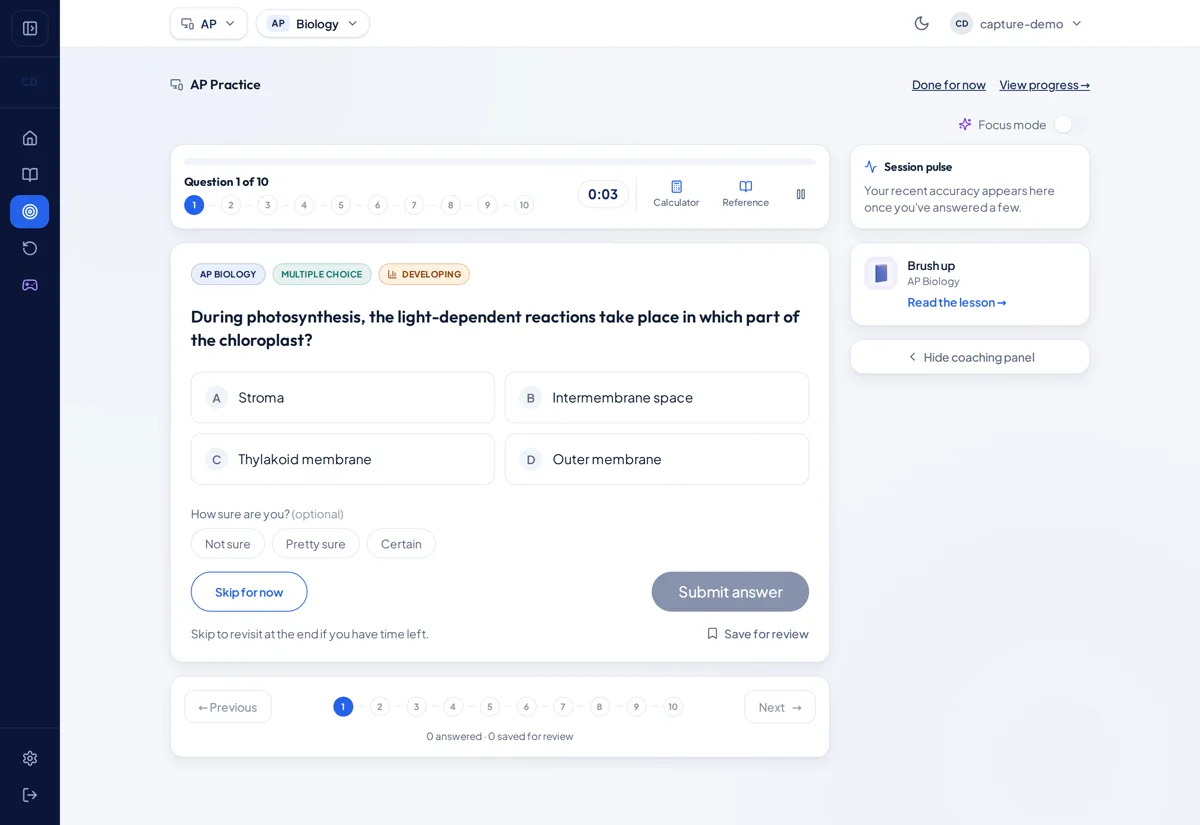Viewport: 1200px width, 825px height.
Task: Mark confidence as Not sure
Action: pyautogui.click(x=228, y=544)
